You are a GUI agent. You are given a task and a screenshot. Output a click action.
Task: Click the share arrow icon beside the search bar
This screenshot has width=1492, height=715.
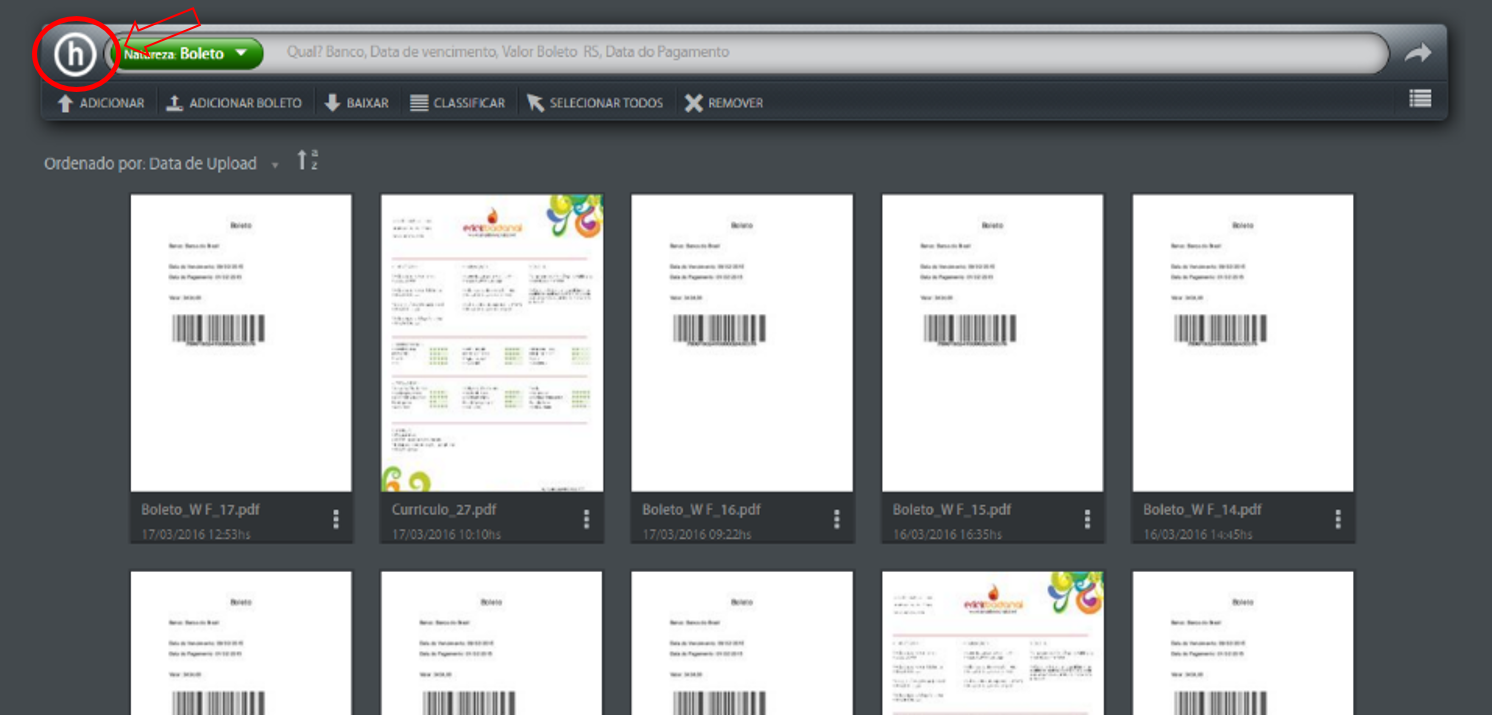point(1417,53)
